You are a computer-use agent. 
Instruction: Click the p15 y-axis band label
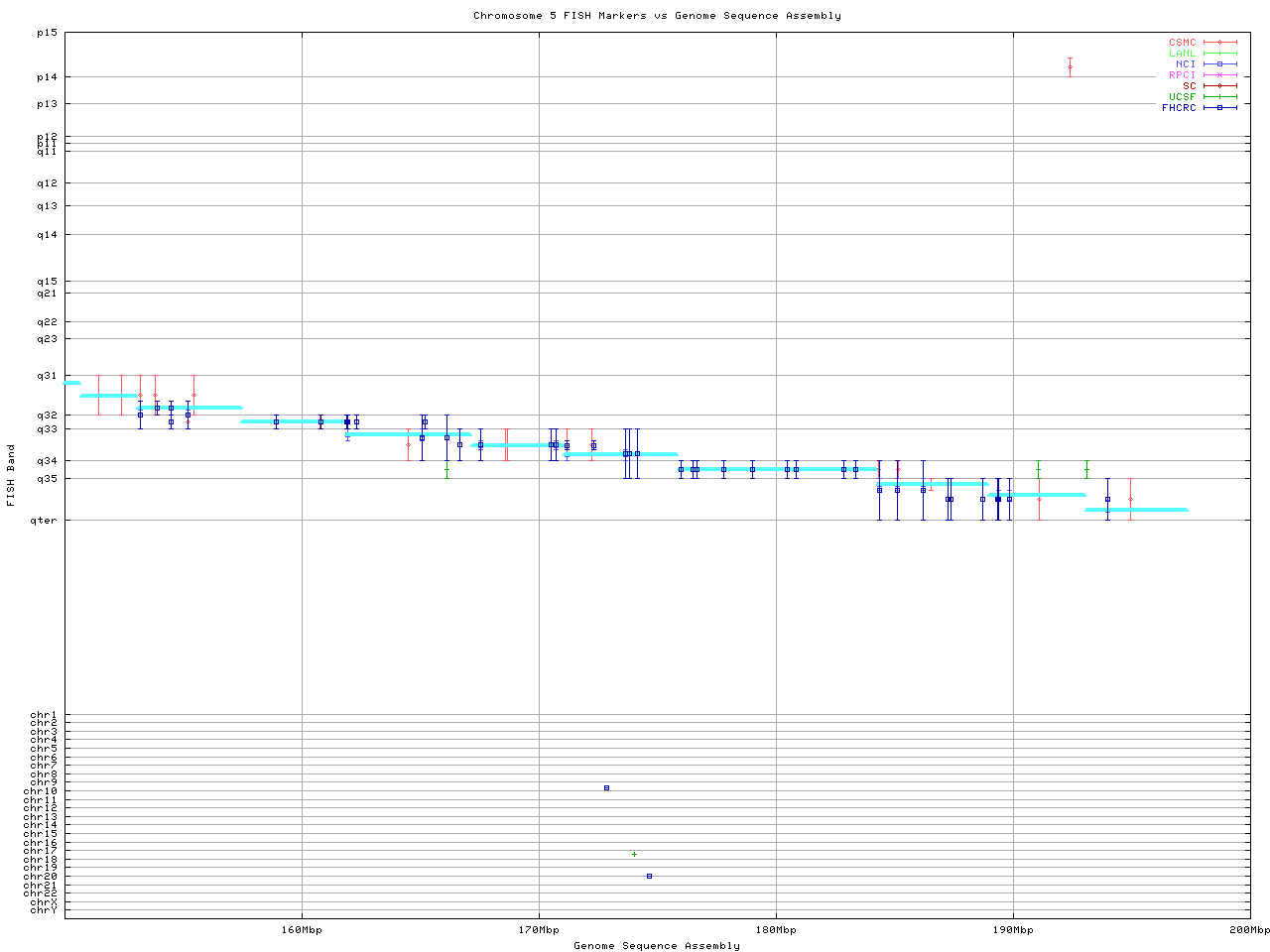click(47, 33)
